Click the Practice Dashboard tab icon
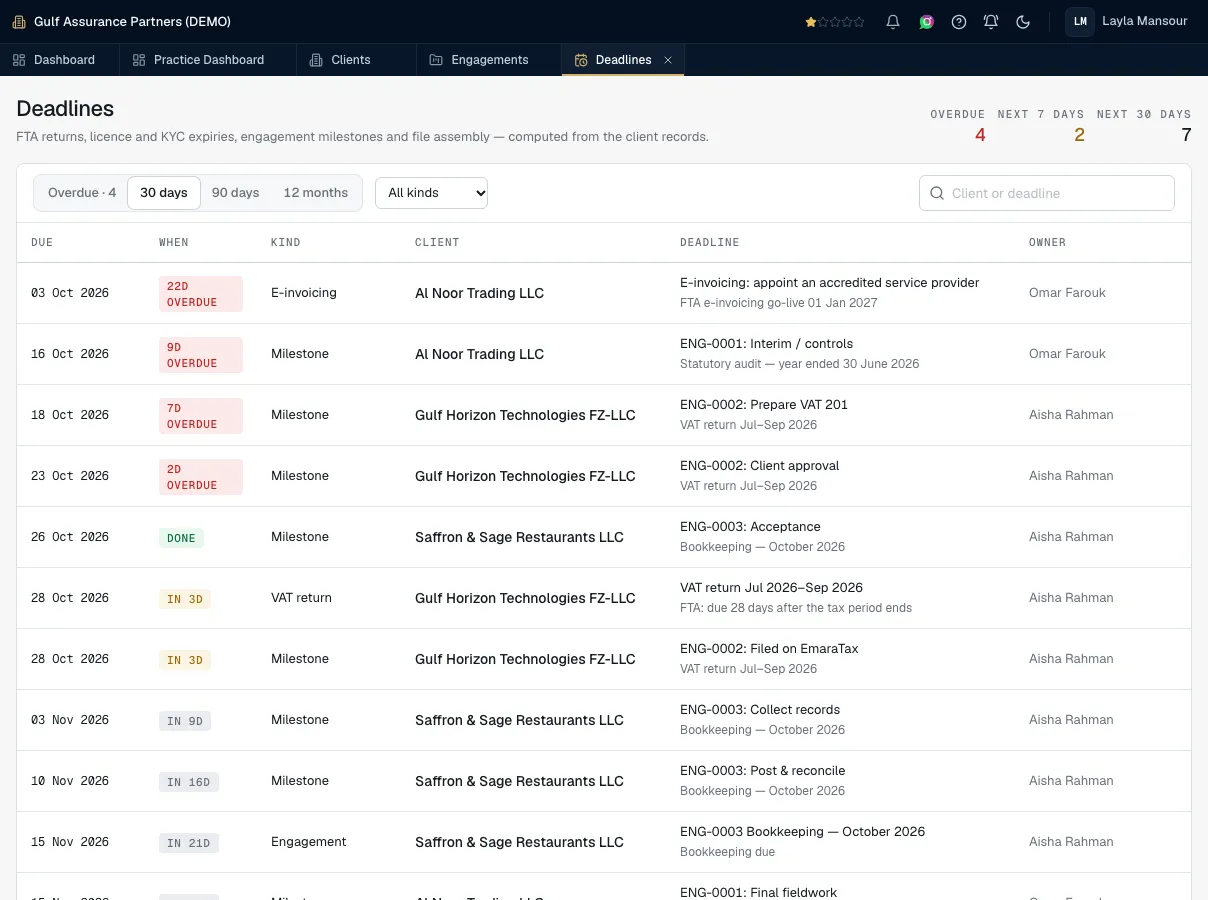The height and width of the screenshot is (900, 1208). [139, 60]
